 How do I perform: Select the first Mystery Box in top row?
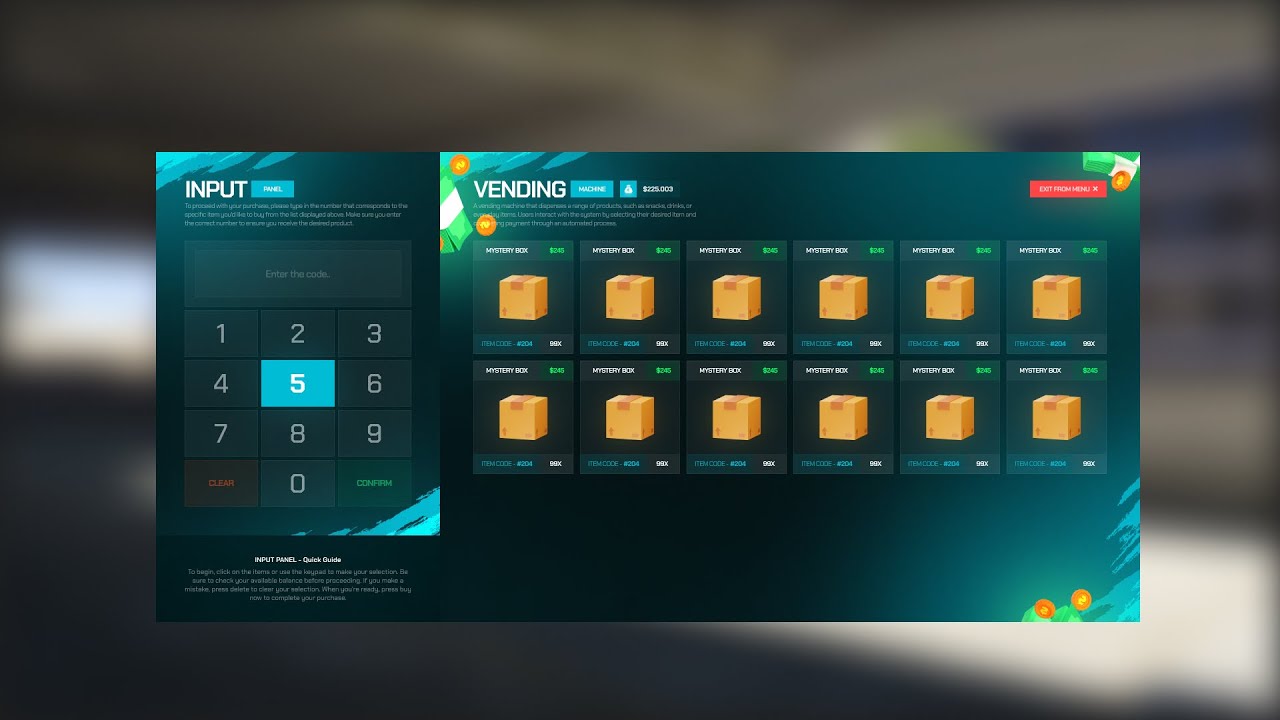tap(523, 297)
